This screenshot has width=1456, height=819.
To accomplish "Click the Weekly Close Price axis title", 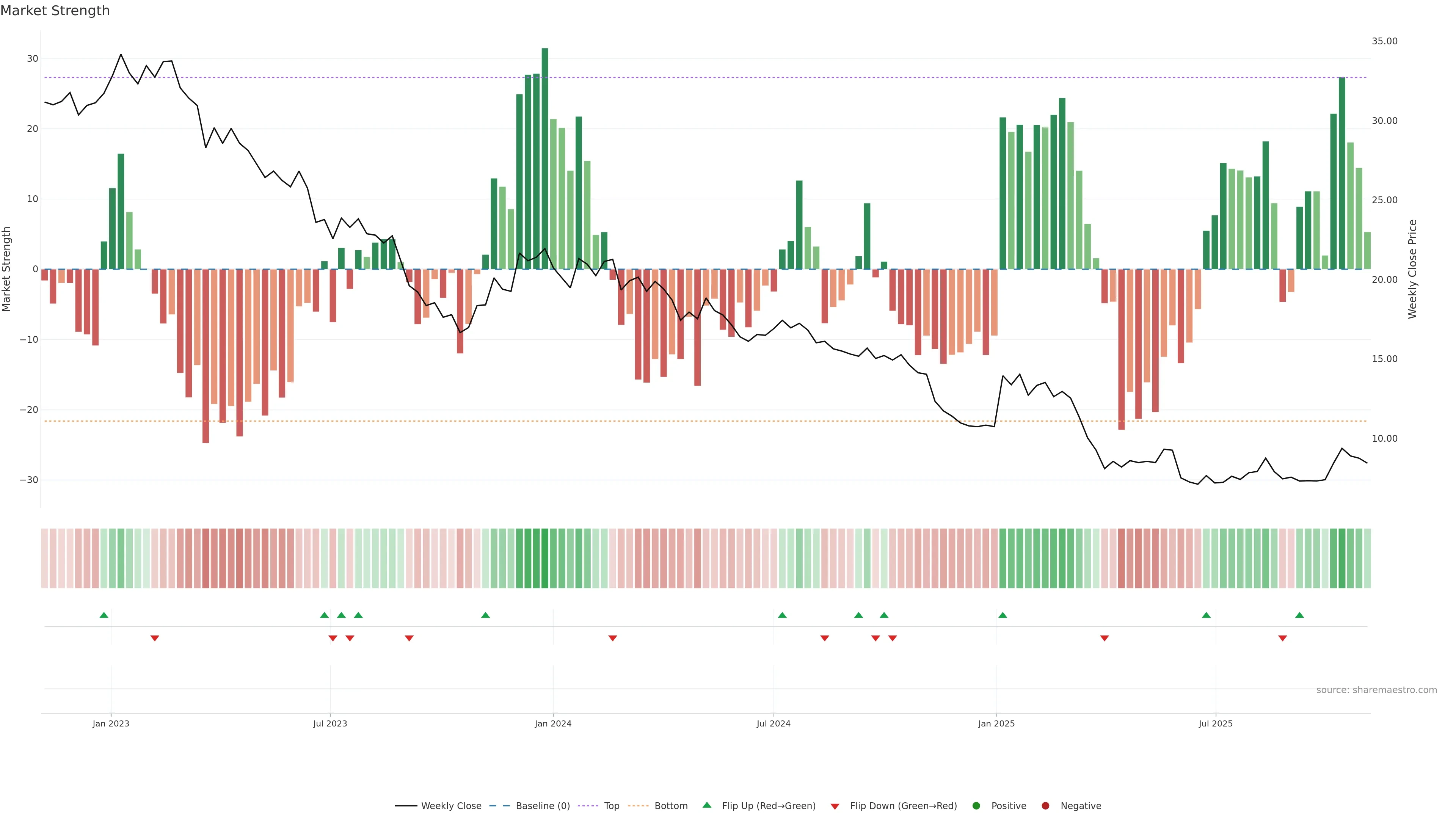I will point(1412,269).
